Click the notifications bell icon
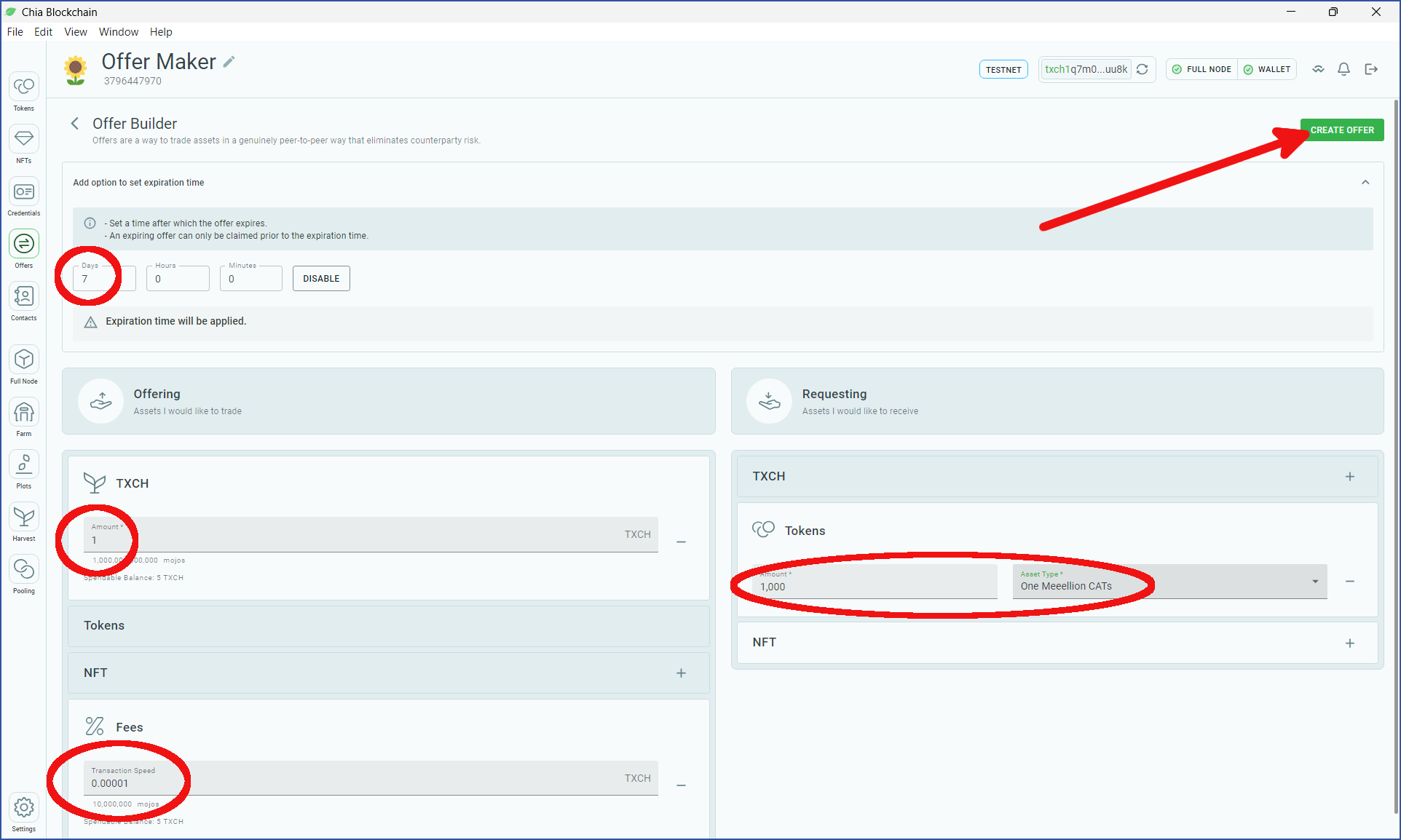 pyautogui.click(x=1344, y=69)
